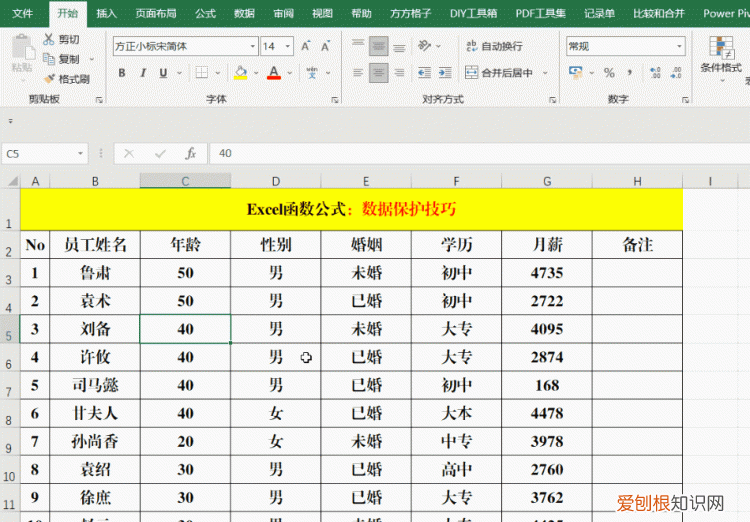750x522 pixels.
Task: Click the Paste clipboard icon
Action: pyautogui.click(x=22, y=47)
